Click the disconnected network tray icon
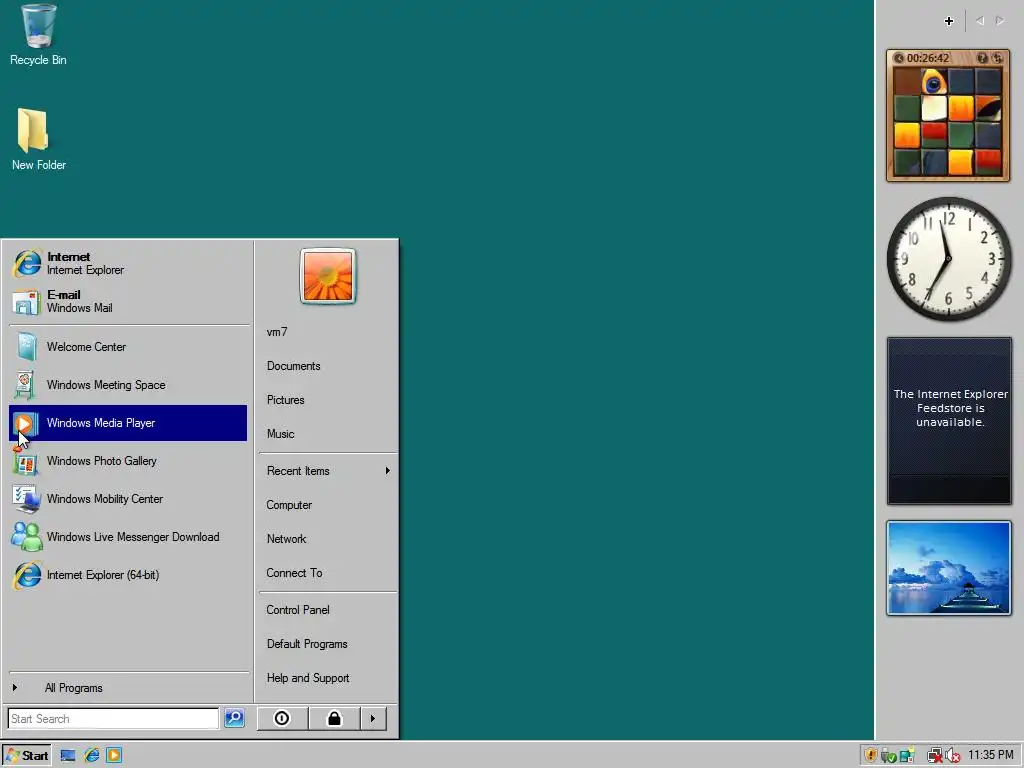Image resolution: width=1024 pixels, height=768 pixels. (x=935, y=756)
